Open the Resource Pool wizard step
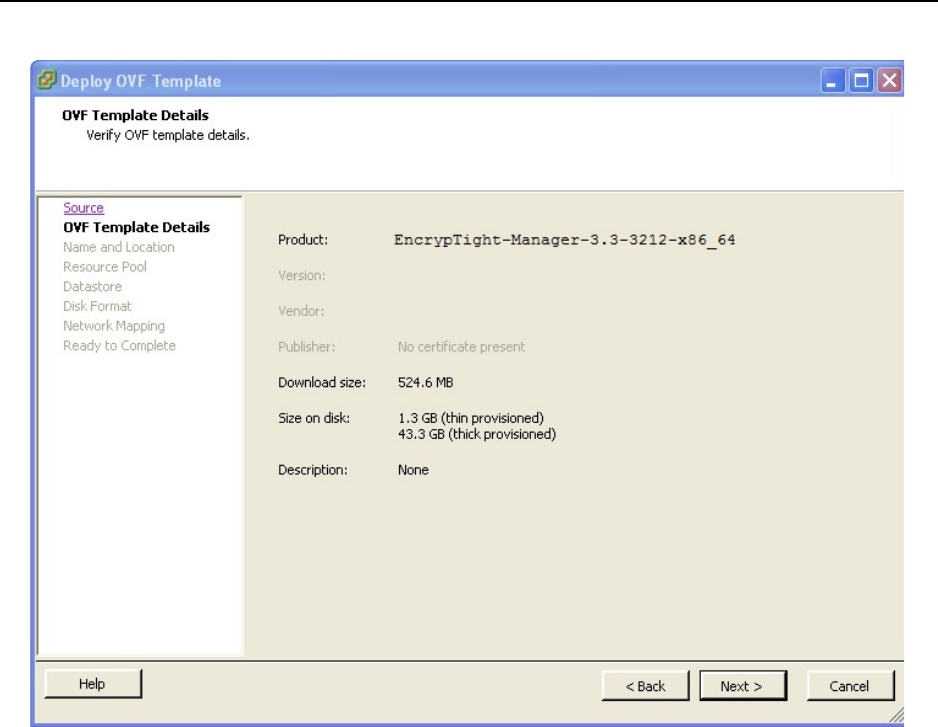Viewport: 938px width, 727px height. 104,267
